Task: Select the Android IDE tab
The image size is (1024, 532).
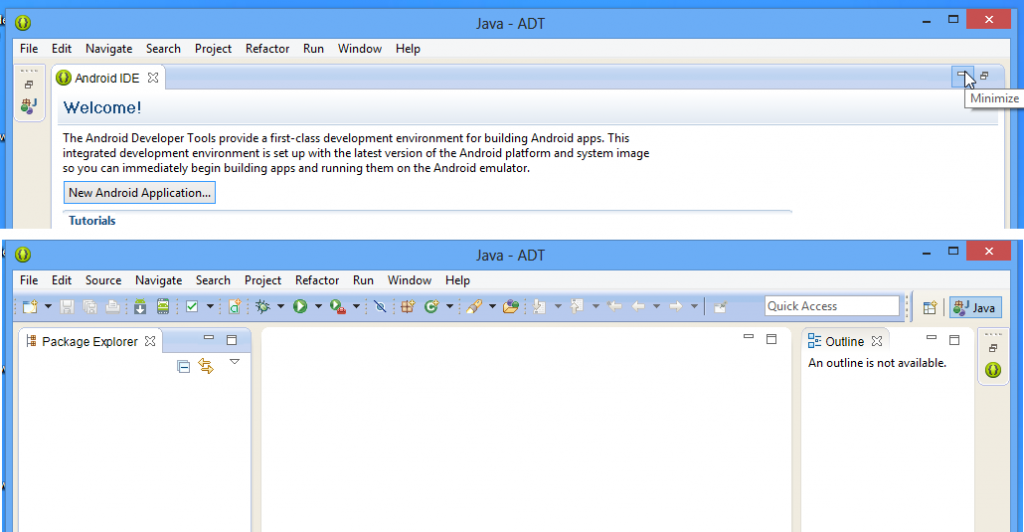Action: click(x=106, y=78)
